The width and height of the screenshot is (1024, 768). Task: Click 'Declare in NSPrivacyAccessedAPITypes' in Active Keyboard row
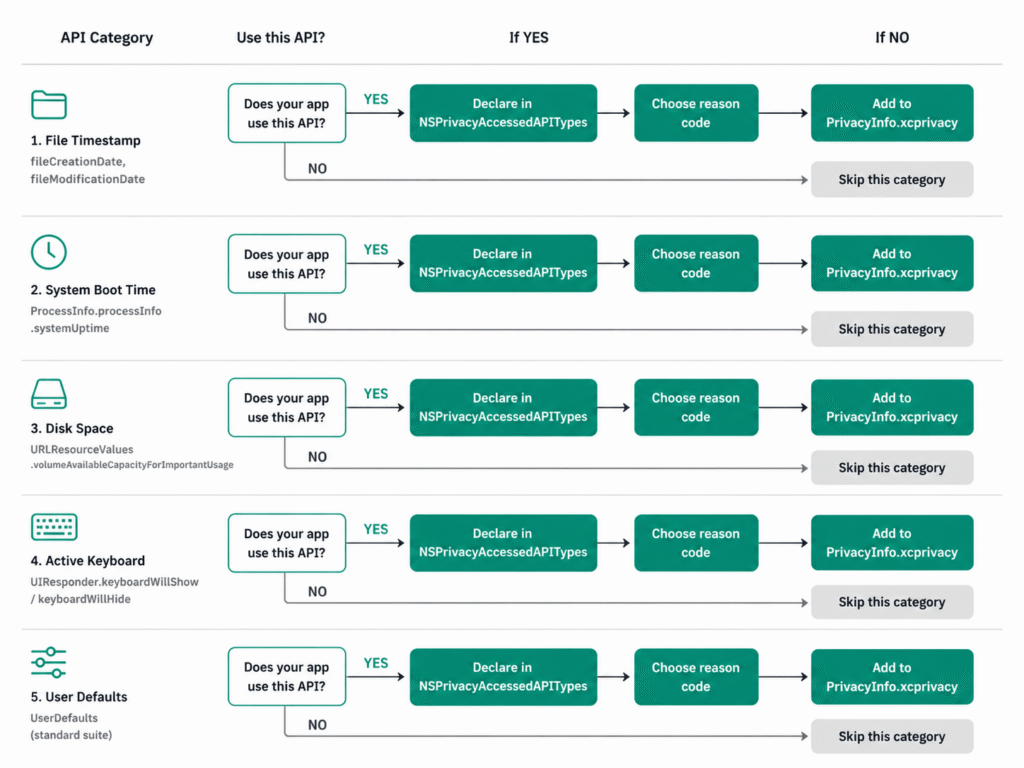503,543
